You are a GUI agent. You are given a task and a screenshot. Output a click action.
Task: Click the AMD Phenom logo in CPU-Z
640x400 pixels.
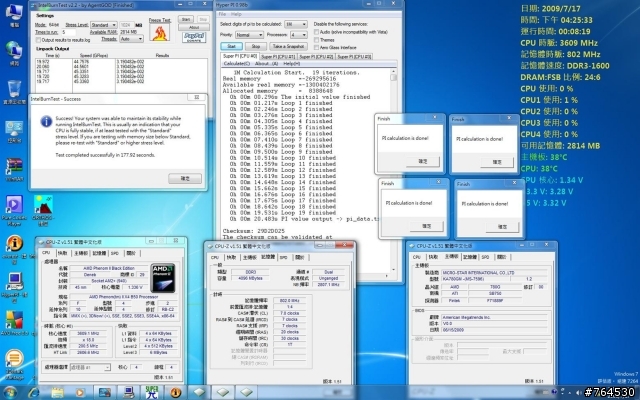click(x=163, y=278)
